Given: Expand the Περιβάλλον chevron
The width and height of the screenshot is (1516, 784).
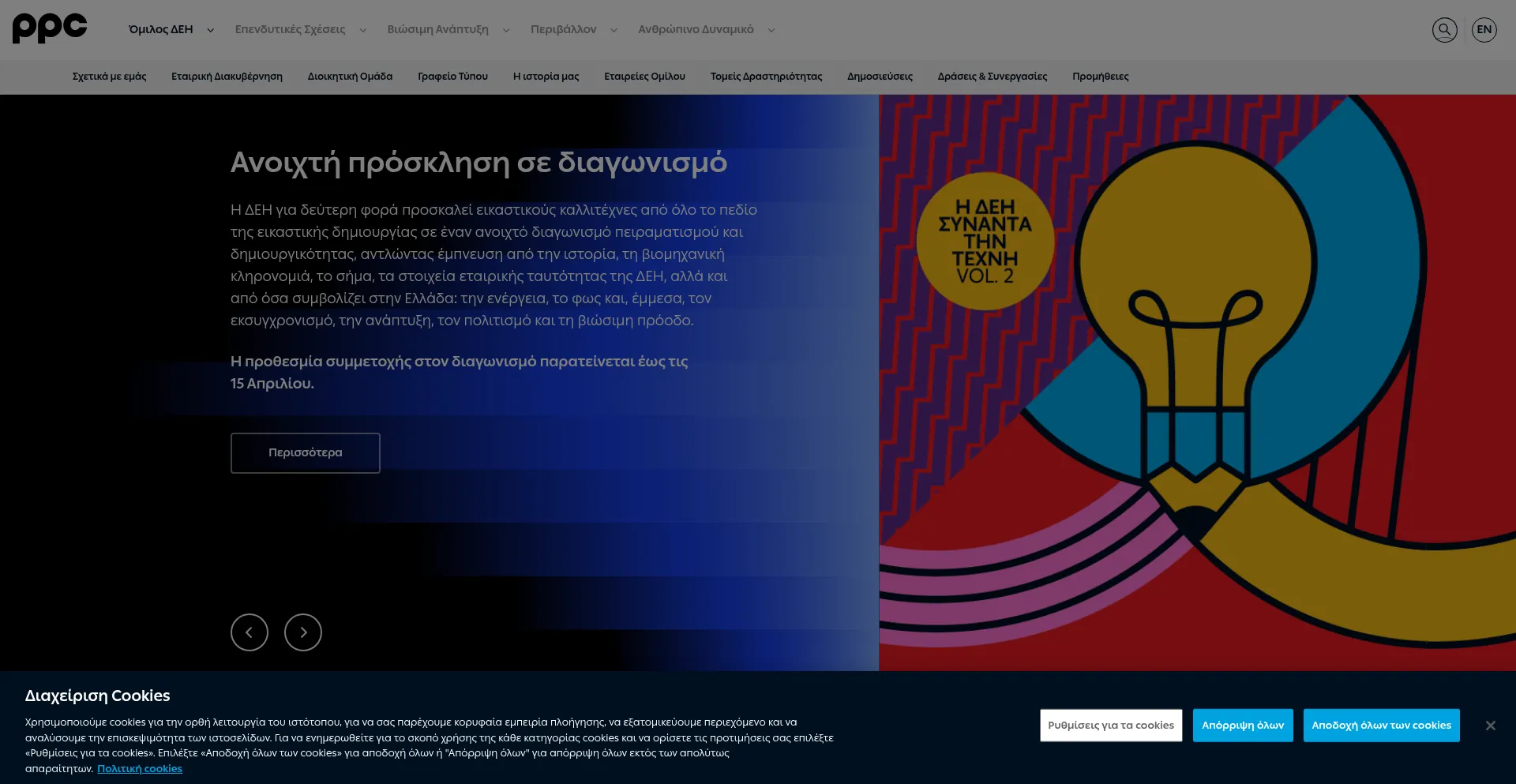Looking at the screenshot, I should (614, 30).
